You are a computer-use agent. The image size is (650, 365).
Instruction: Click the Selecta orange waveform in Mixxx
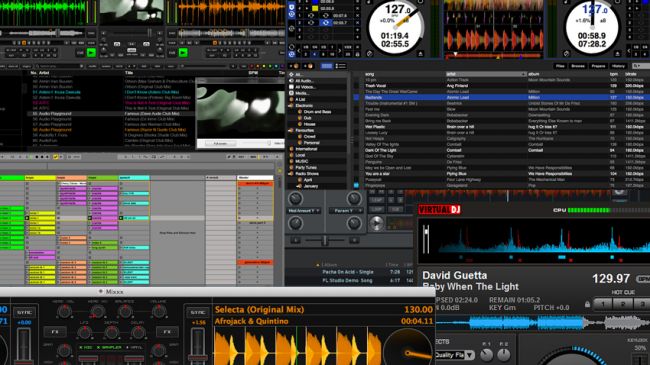tap(298, 346)
